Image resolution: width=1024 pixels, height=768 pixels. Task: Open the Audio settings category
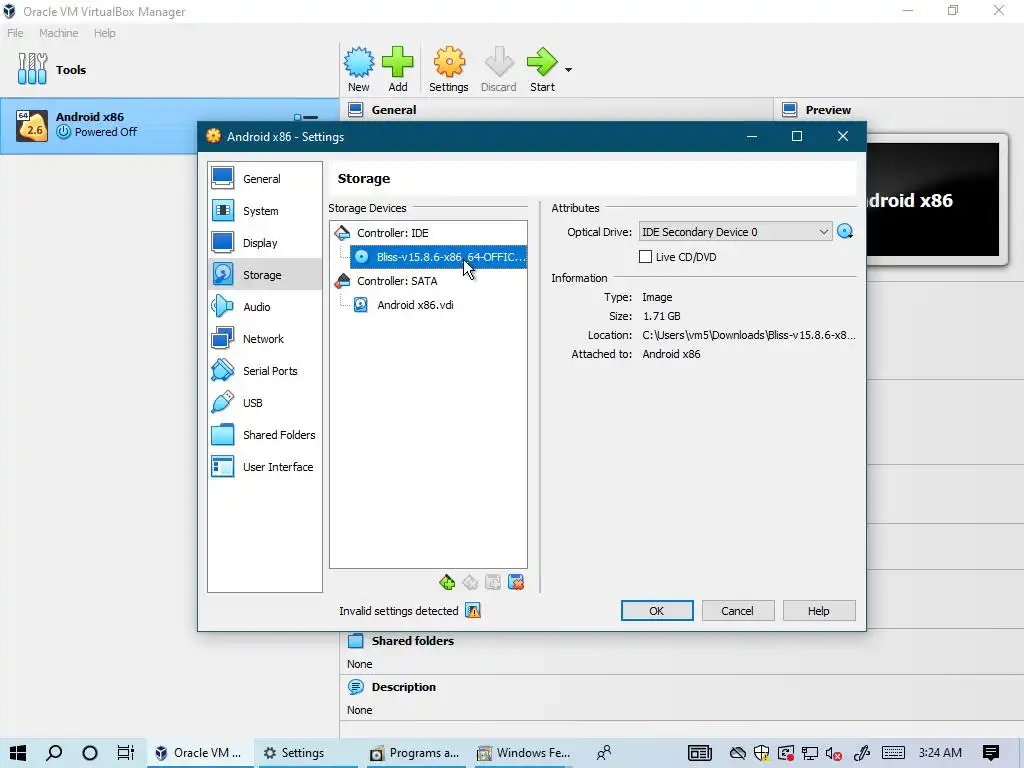coord(264,307)
